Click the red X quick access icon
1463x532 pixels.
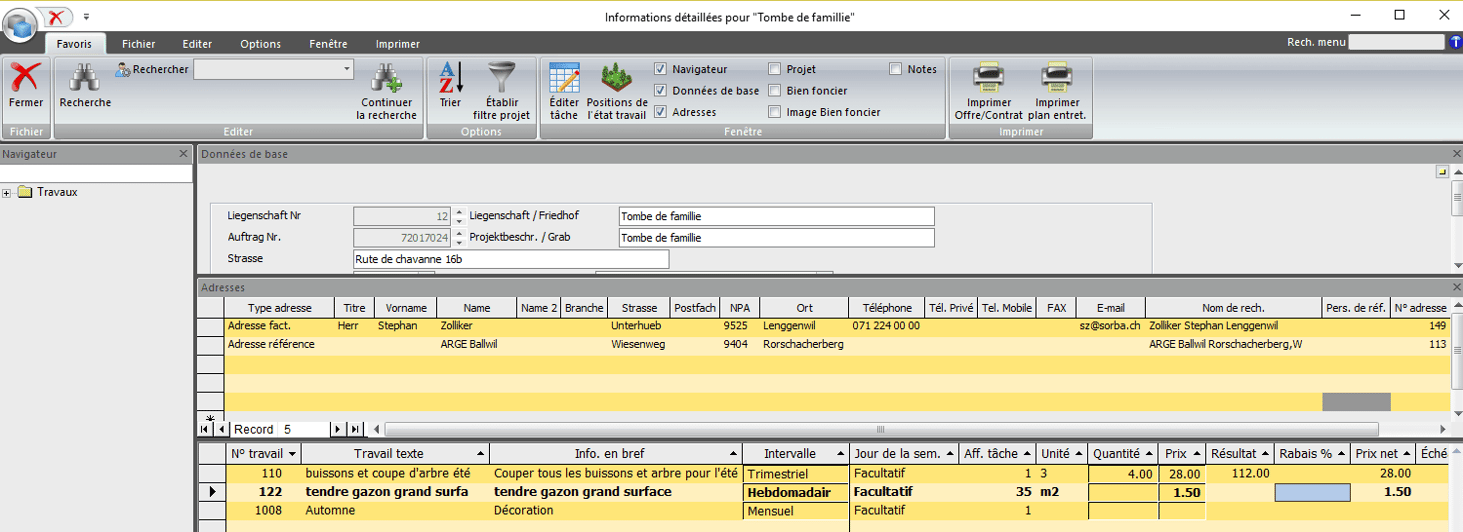[x=56, y=16]
